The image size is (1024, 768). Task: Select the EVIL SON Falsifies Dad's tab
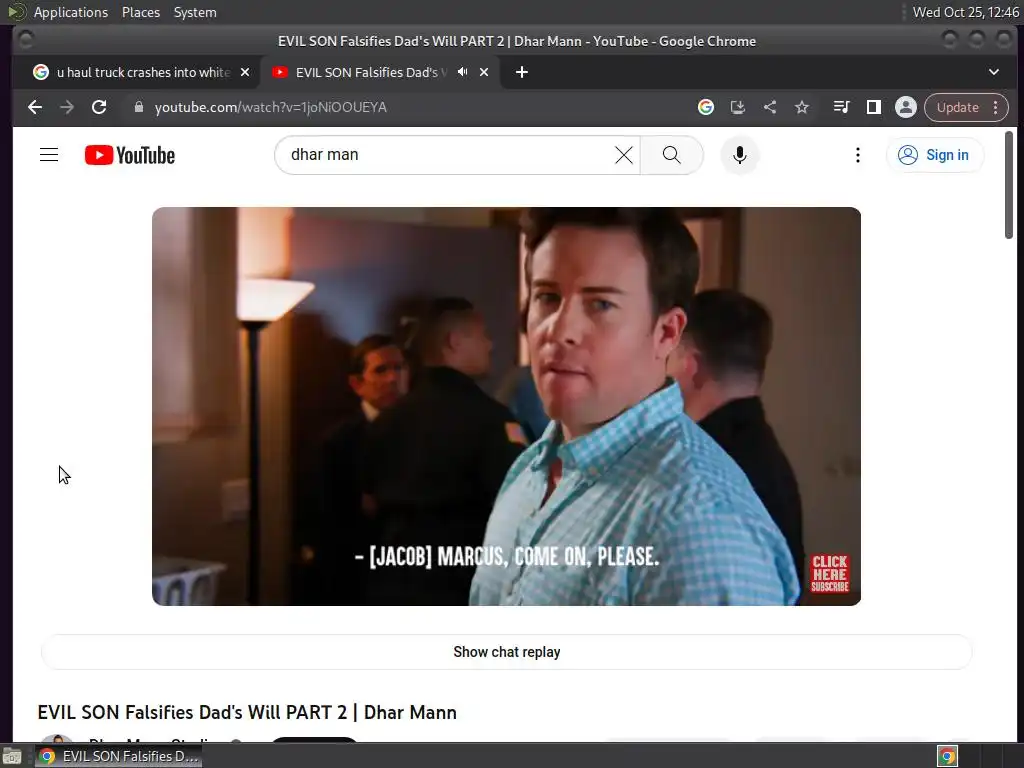coord(371,72)
